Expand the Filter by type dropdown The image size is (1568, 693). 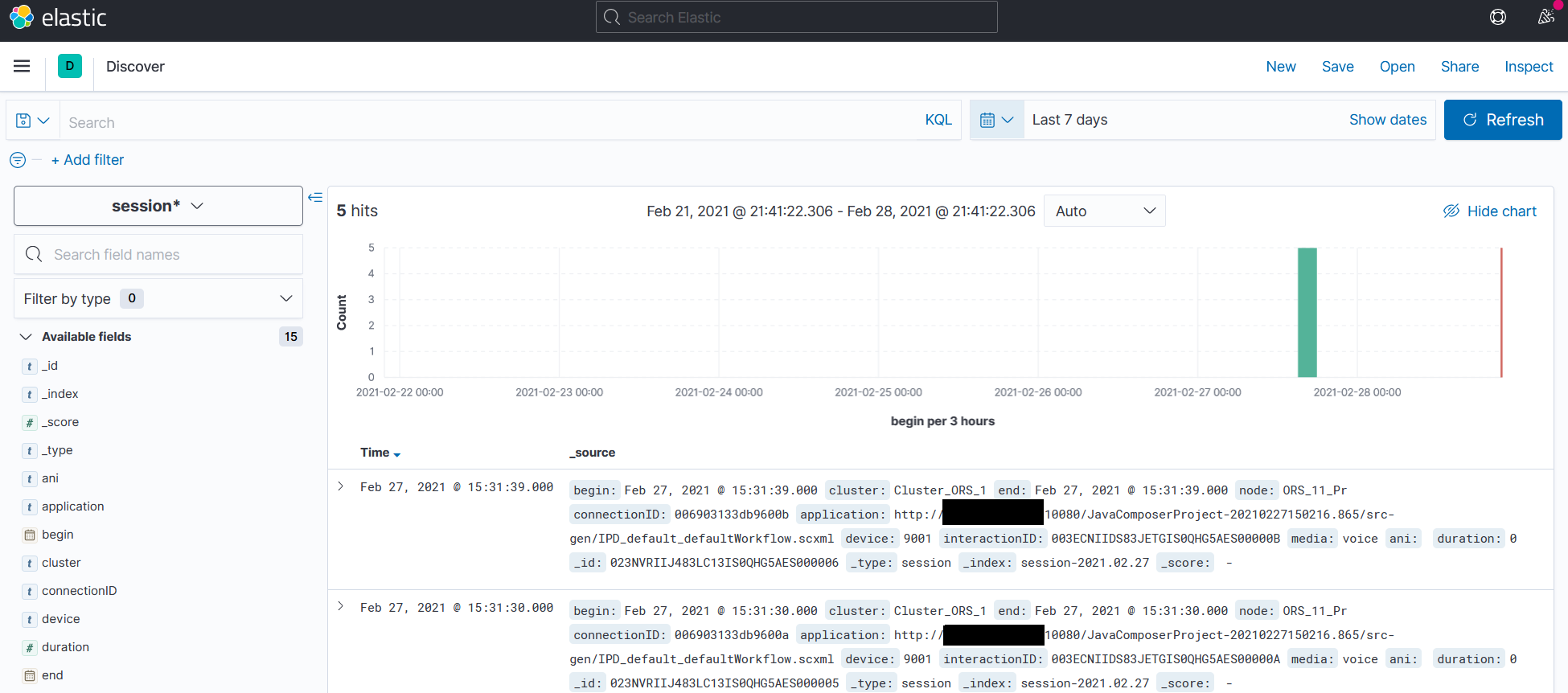(x=158, y=298)
